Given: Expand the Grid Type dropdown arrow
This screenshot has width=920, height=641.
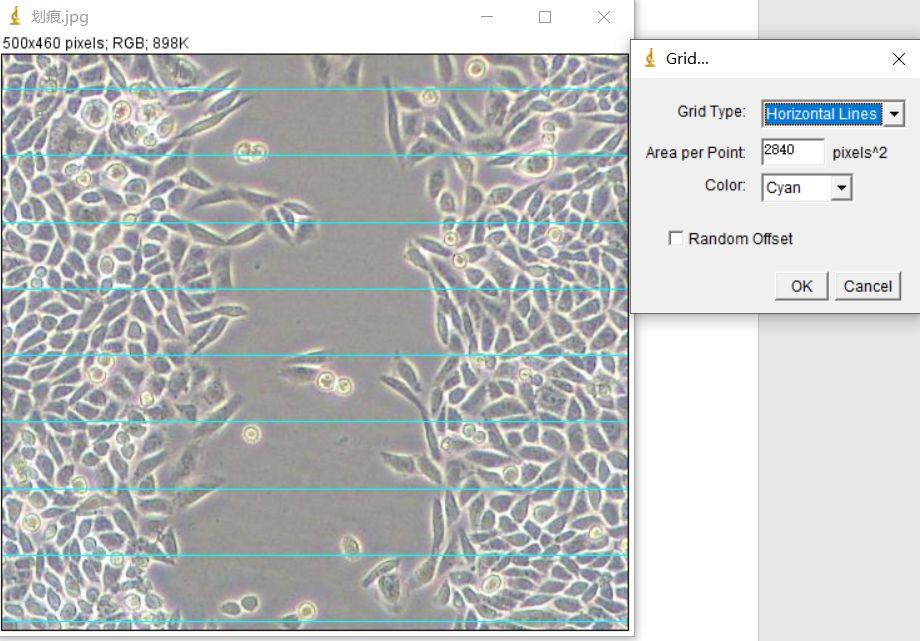Looking at the screenshot, I should point(894,114).
